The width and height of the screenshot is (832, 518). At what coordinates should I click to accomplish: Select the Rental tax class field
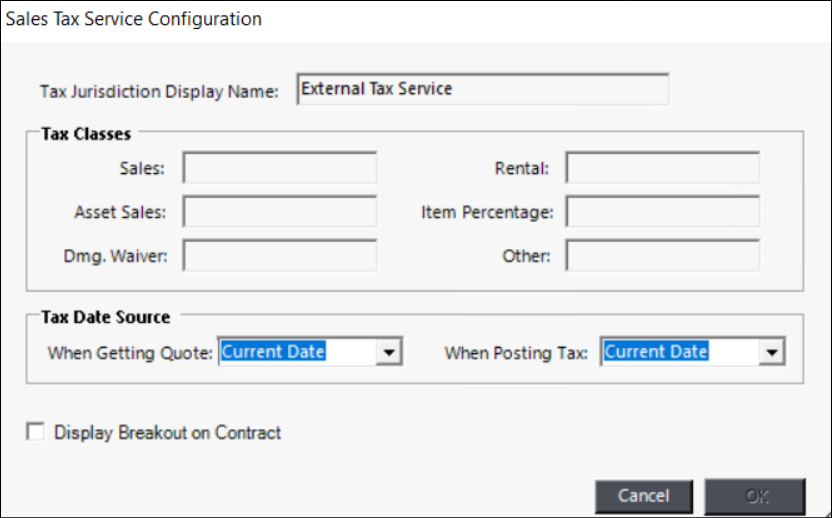(662, 169)
